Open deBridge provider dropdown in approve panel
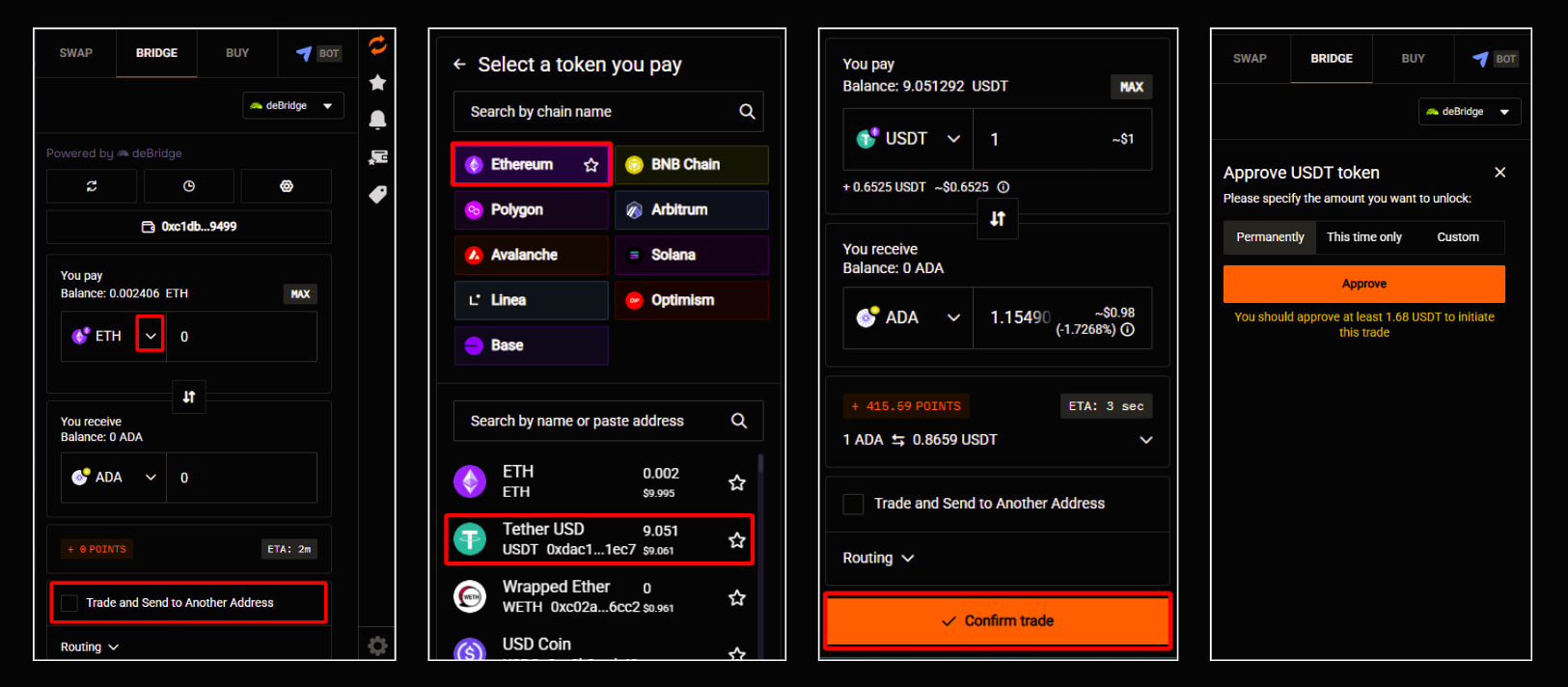Viewport: 1568px width, 687px height. point(1469,112)
